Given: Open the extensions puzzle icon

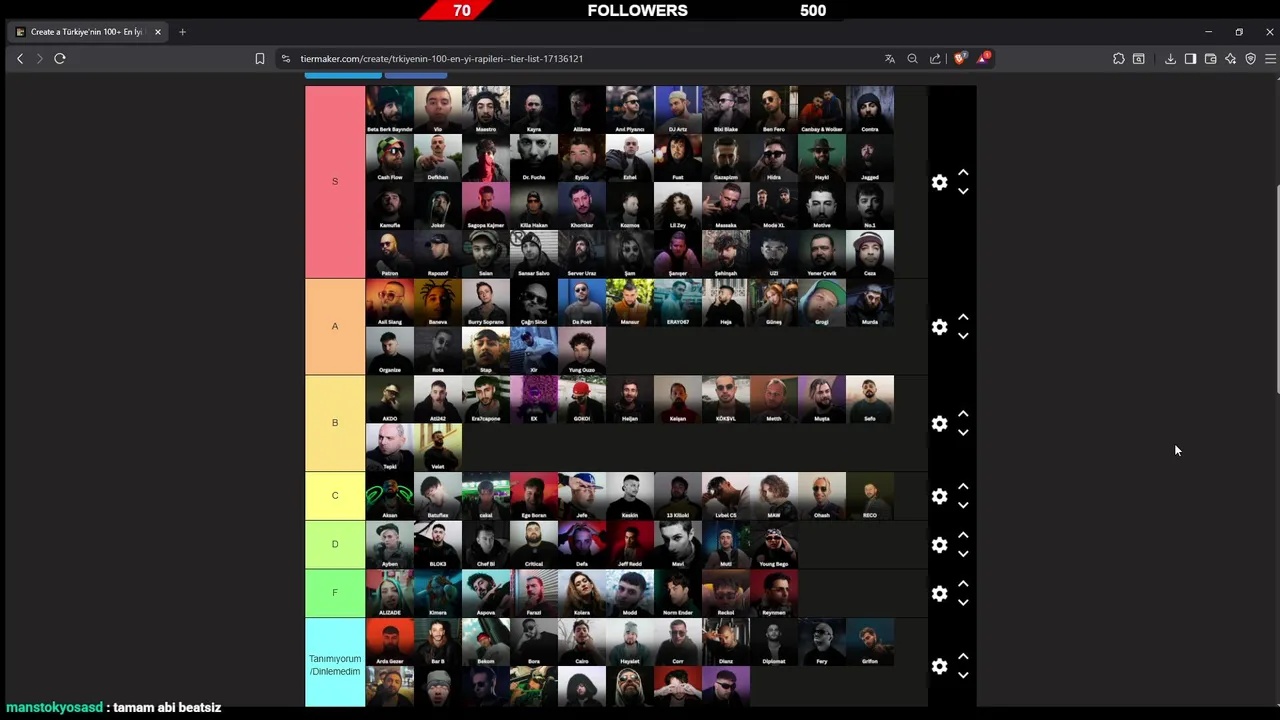Looking at the screenshot, I should (x=1119, y=59).
